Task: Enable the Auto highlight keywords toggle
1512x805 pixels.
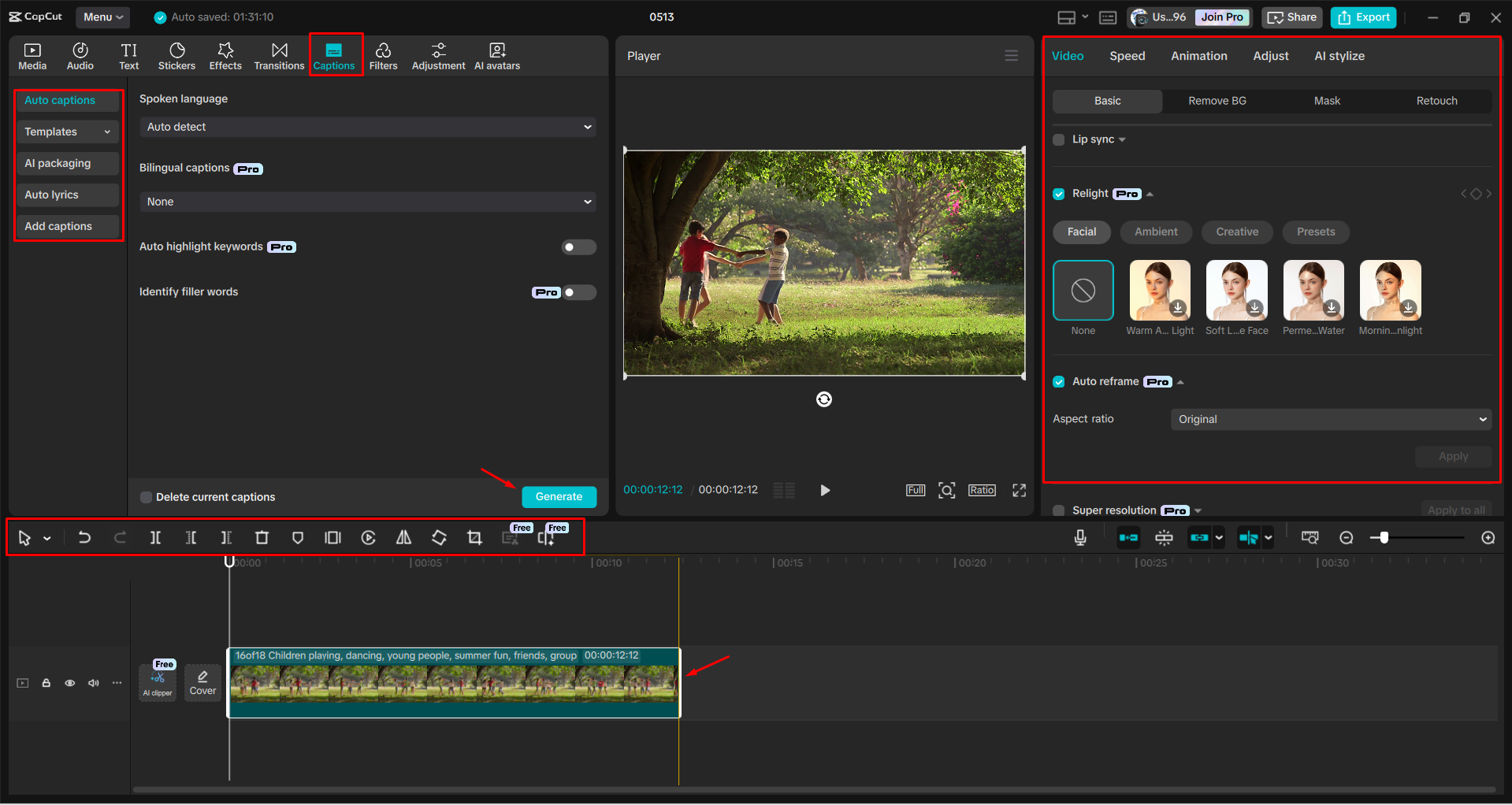Action: [578, 247]
